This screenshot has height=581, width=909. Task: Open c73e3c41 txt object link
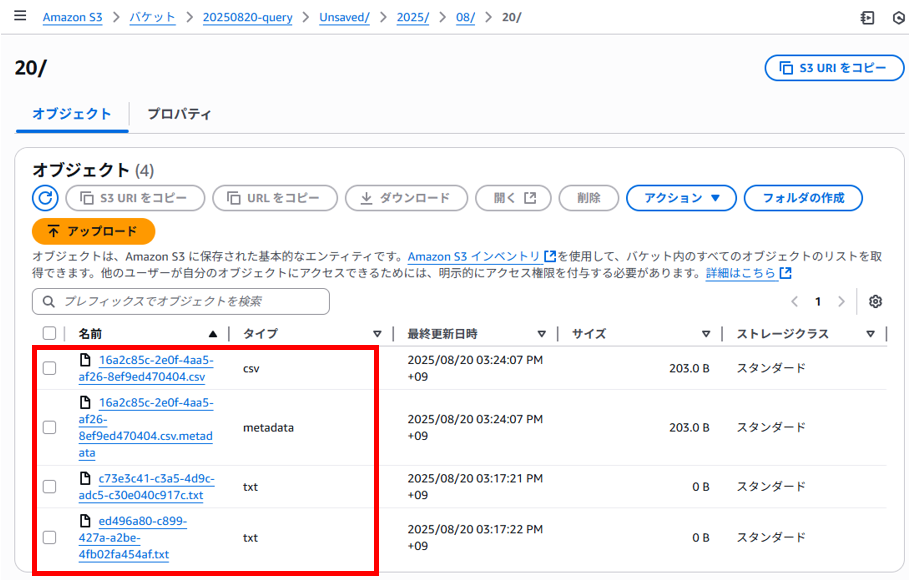pos(147,486)
